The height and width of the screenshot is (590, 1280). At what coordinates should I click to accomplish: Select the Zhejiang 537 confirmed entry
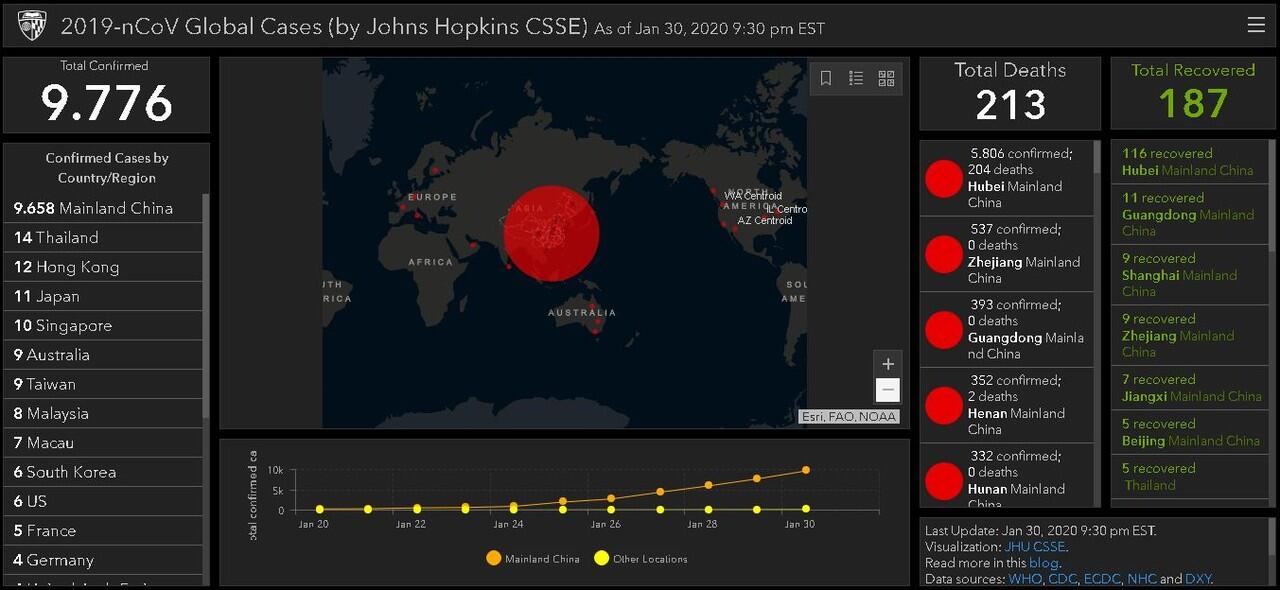pos(1006,254)
